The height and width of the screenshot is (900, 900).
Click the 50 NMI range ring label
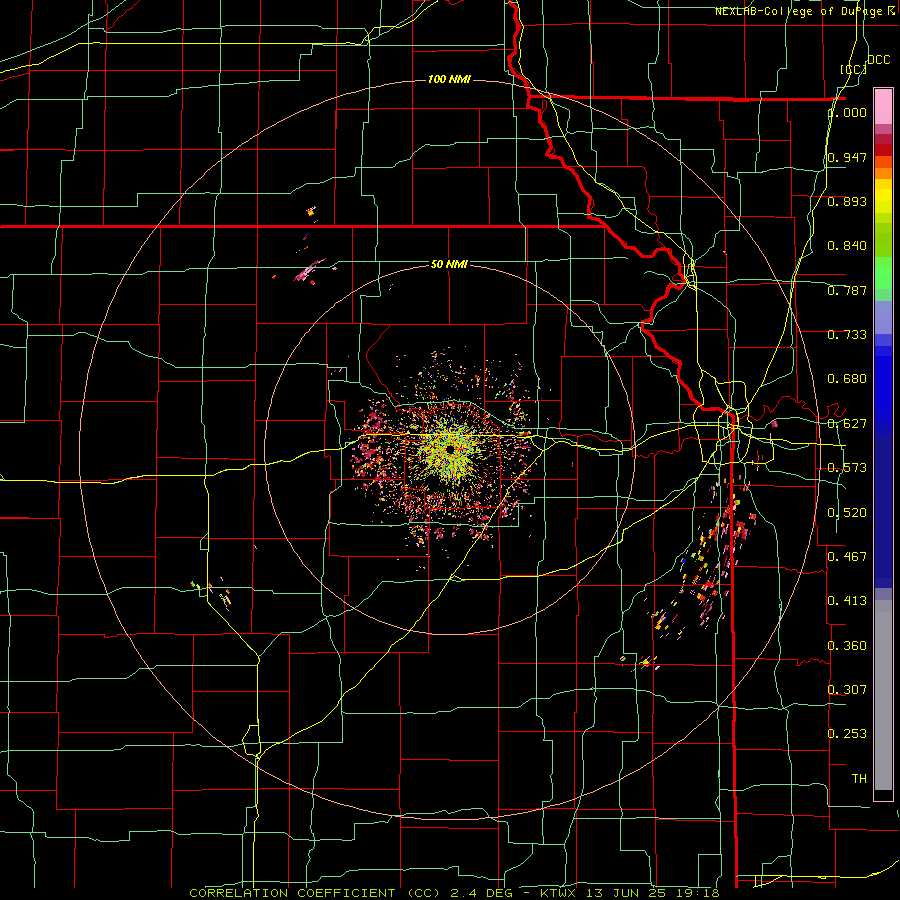(x=449, y=265)
